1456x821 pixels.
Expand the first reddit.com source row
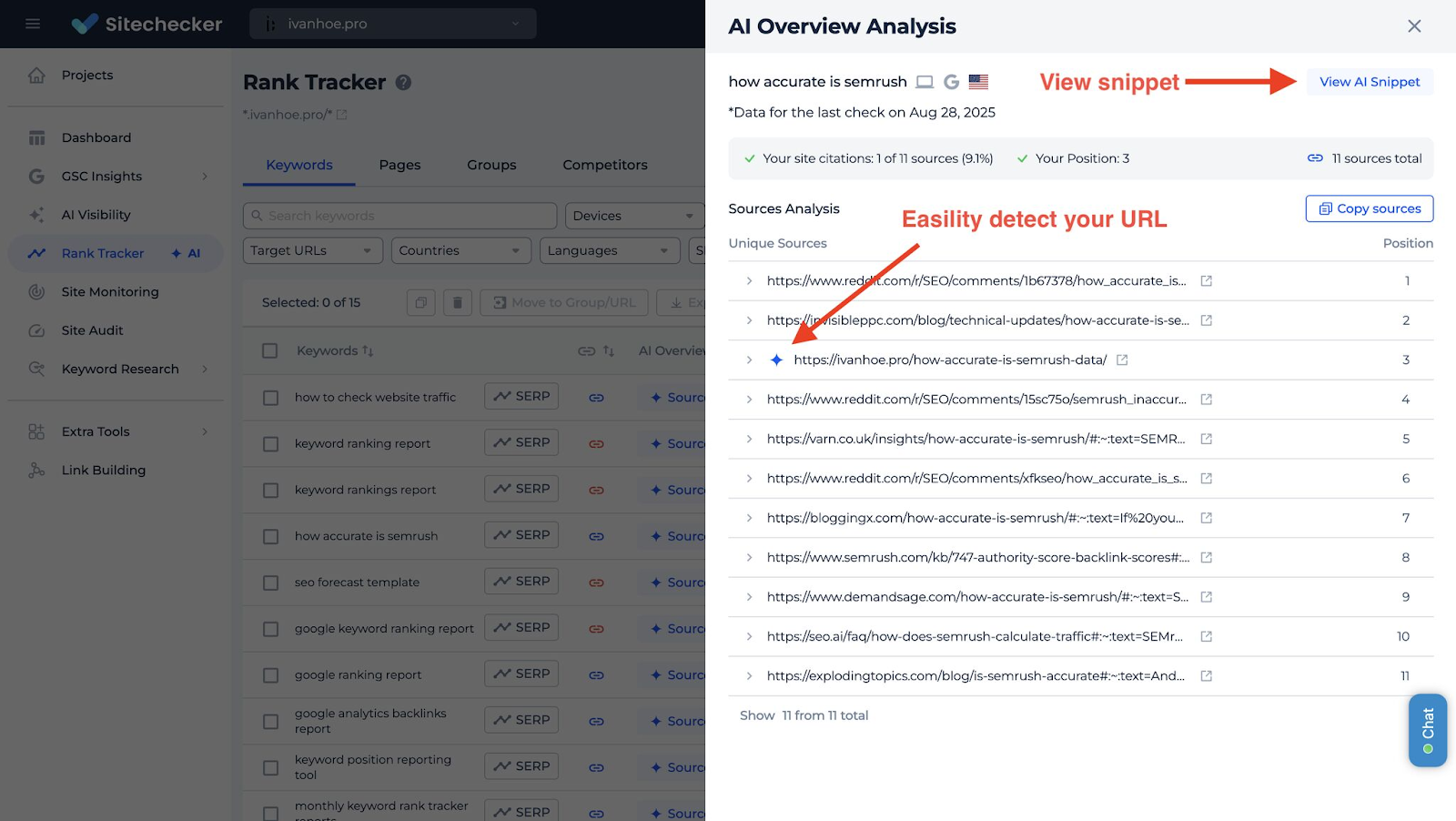click(749, 281)
